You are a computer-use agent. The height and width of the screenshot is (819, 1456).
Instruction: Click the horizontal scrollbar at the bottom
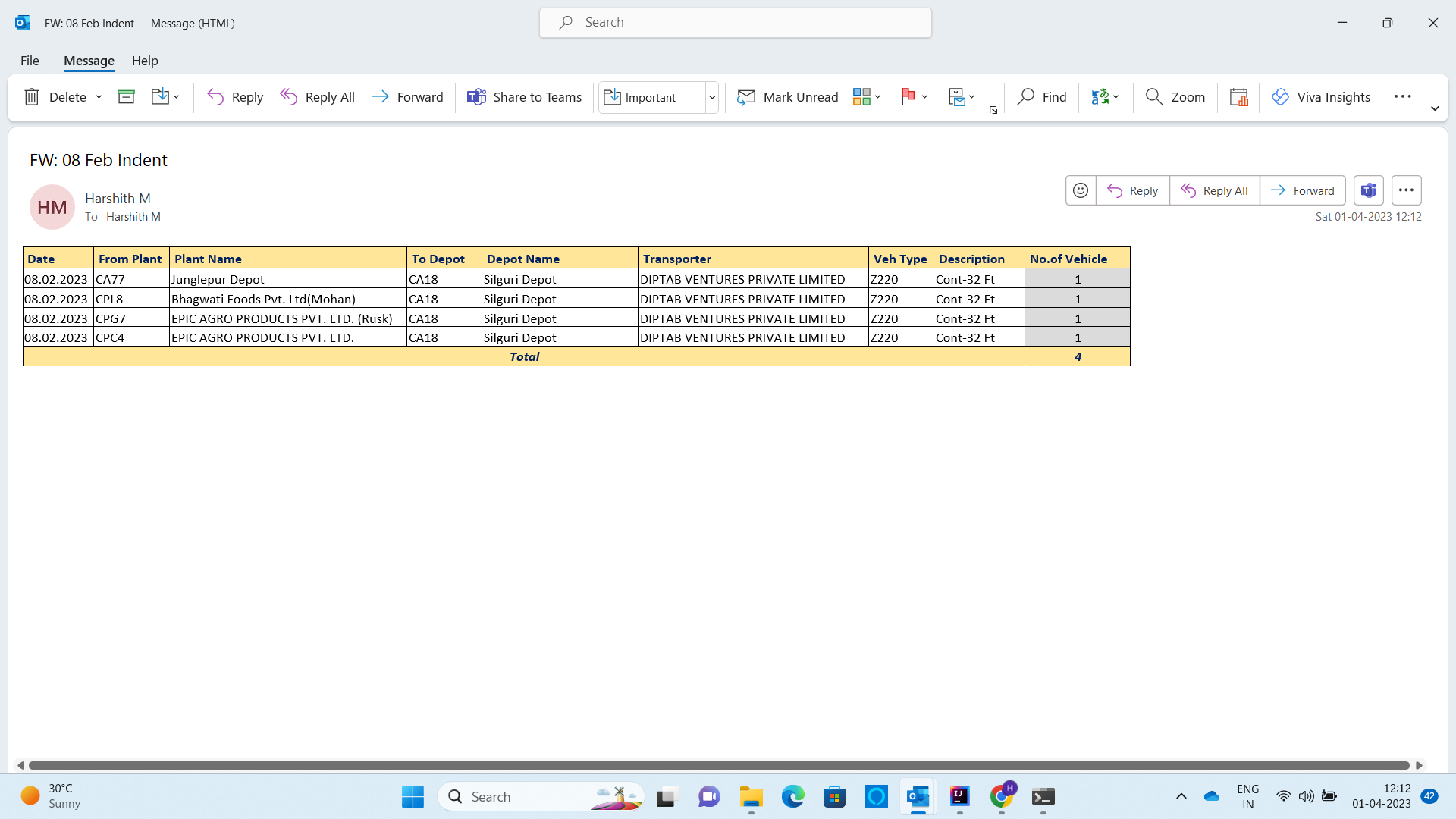tap(719, 765)
